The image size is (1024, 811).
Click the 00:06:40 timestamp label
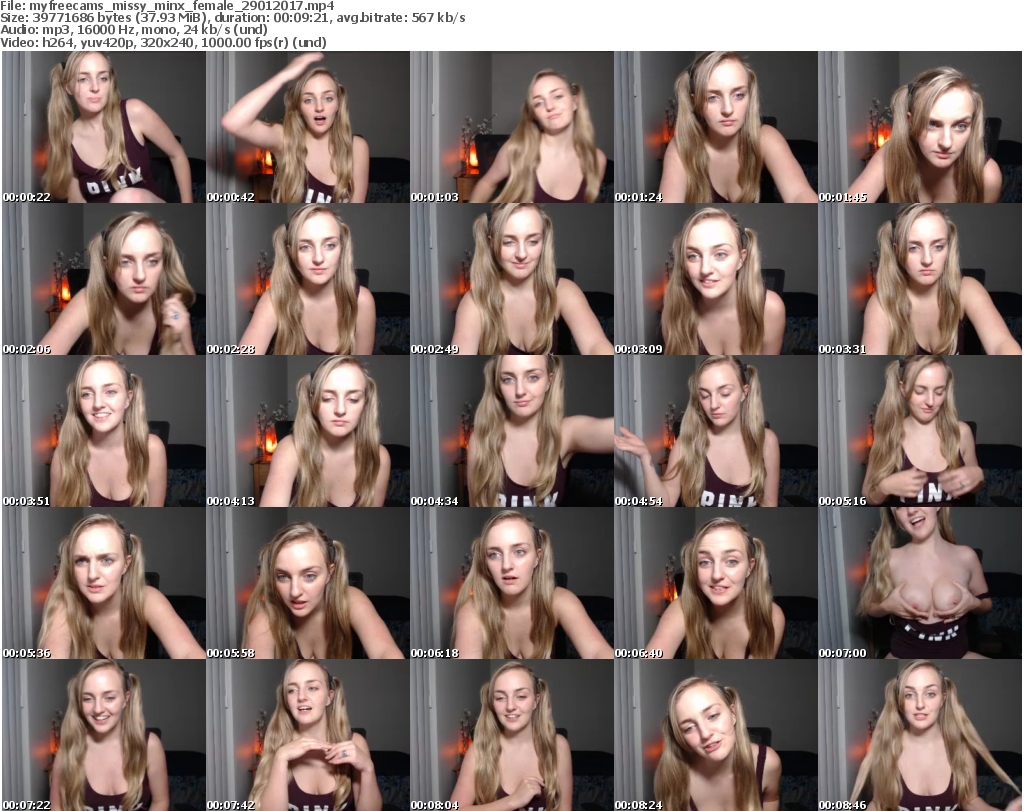(639, 653)
